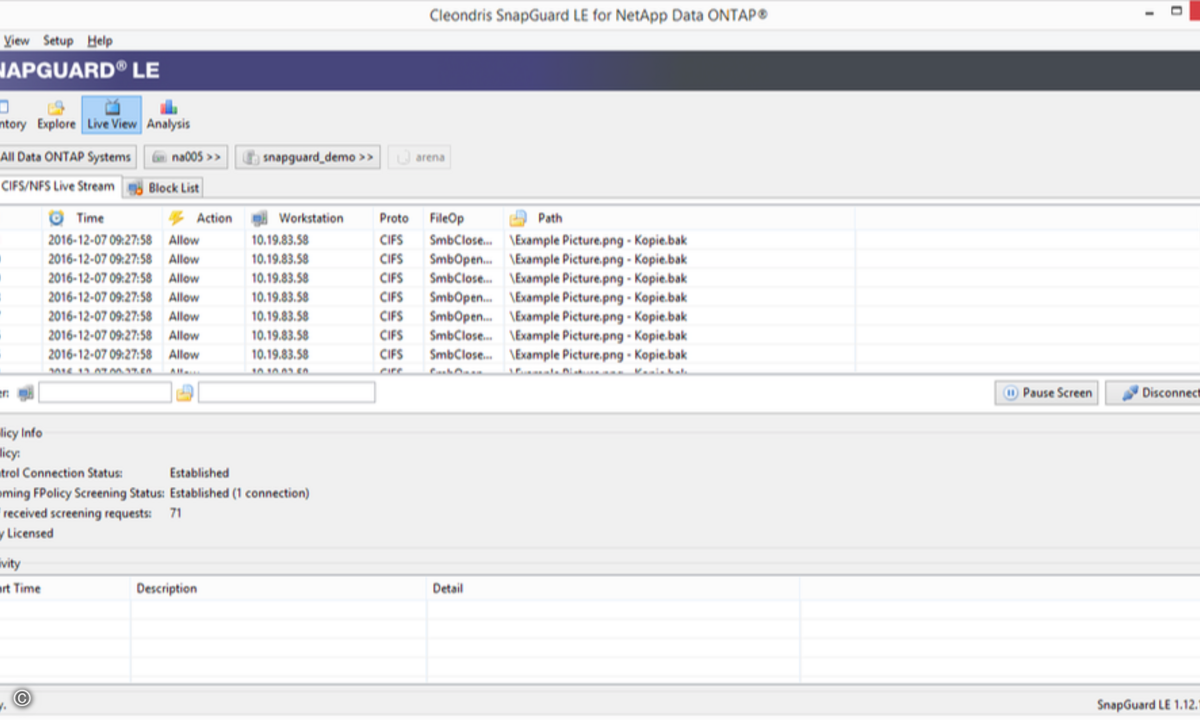Pause the live stream with Pause Screen

pyautogui.click(x=1047, y=393)
